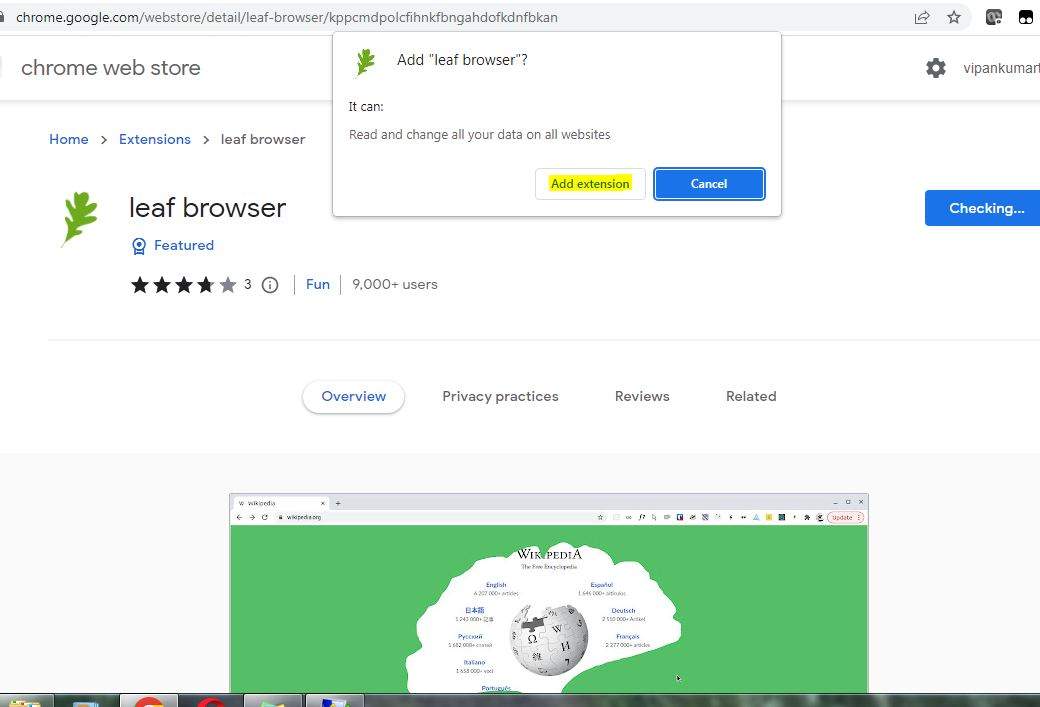Open the Fun category link

tap(318, 285)
